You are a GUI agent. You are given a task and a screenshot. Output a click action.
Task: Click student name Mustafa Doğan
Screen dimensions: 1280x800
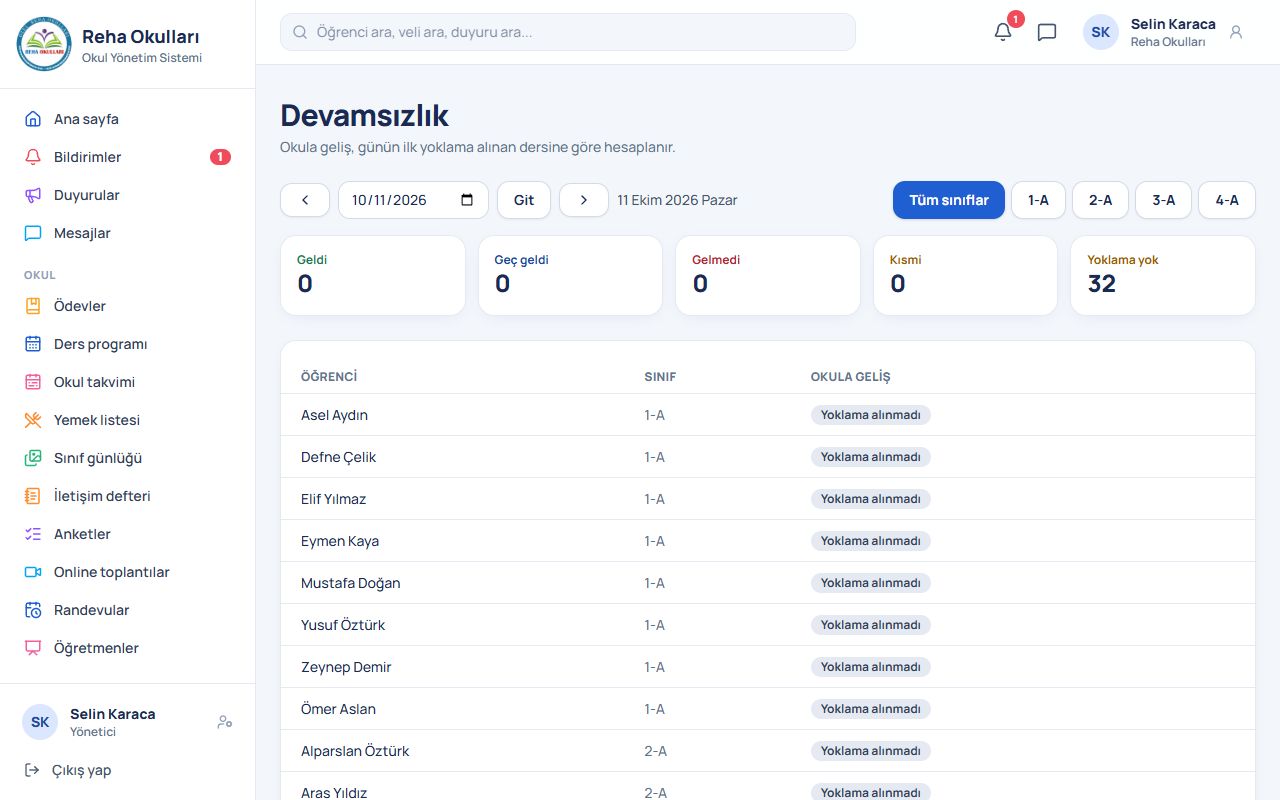point(350,583)
